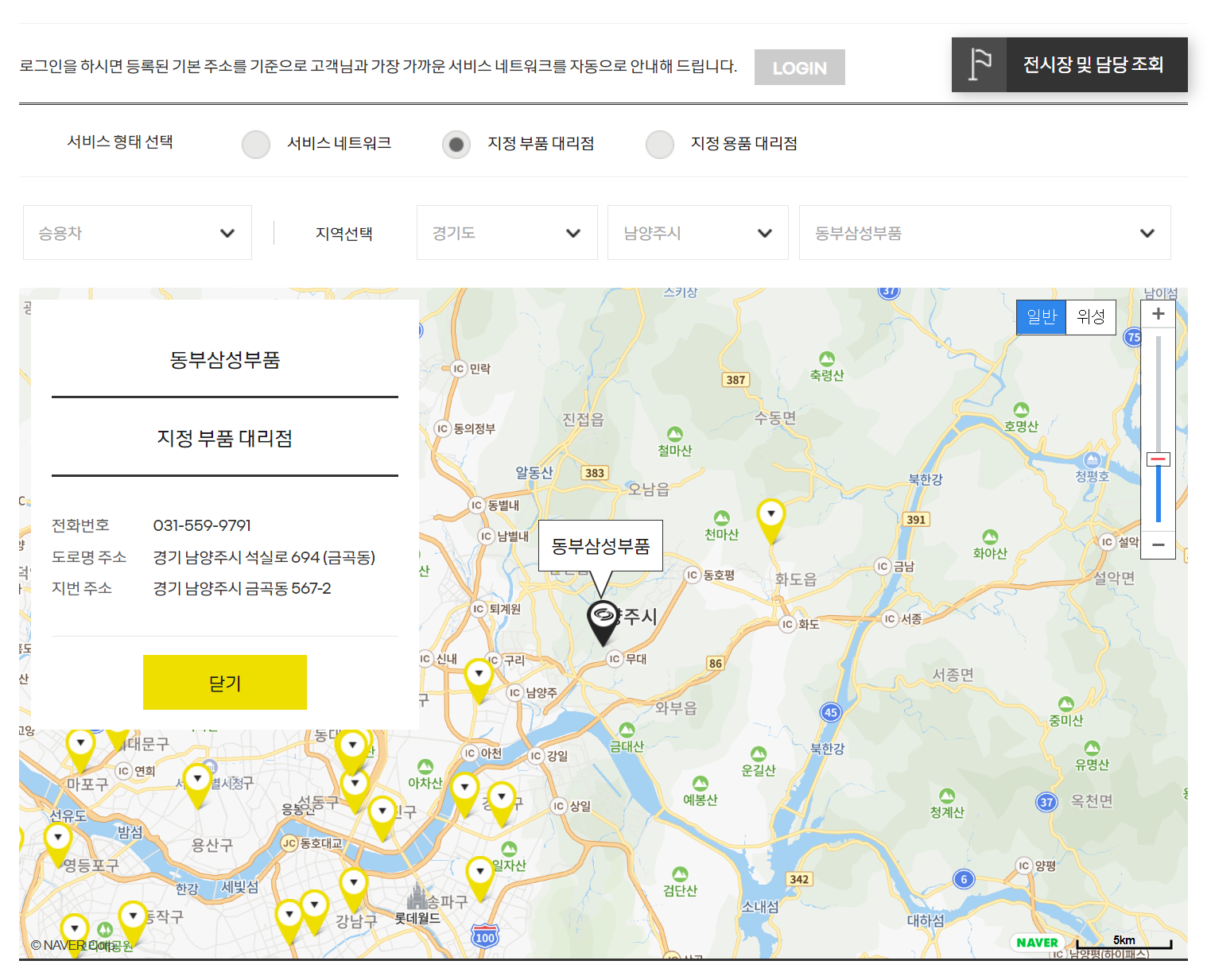This screenshot has width=1207, height=980.
Task: Select the 지정 부품 대리점 radio button
Action: [x=456, y=144]
